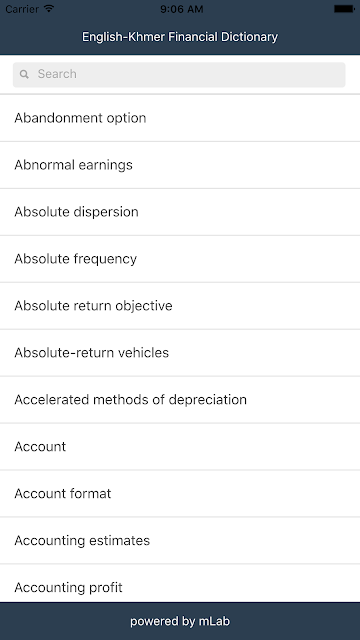
Task: Click the magnifying glass search icon
Action: click(x=24, y=74)
